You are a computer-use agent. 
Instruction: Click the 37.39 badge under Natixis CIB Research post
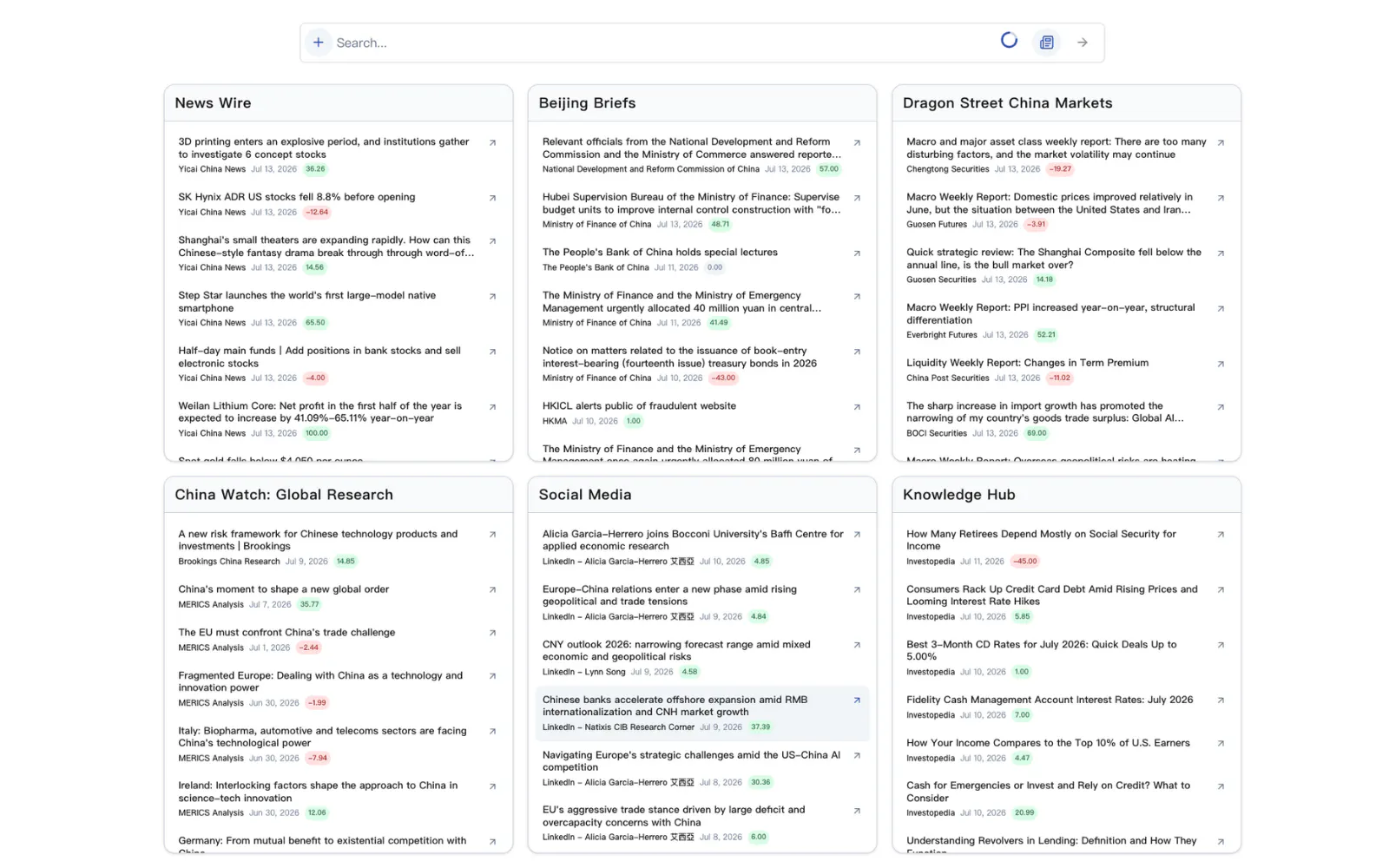point(760,727)
